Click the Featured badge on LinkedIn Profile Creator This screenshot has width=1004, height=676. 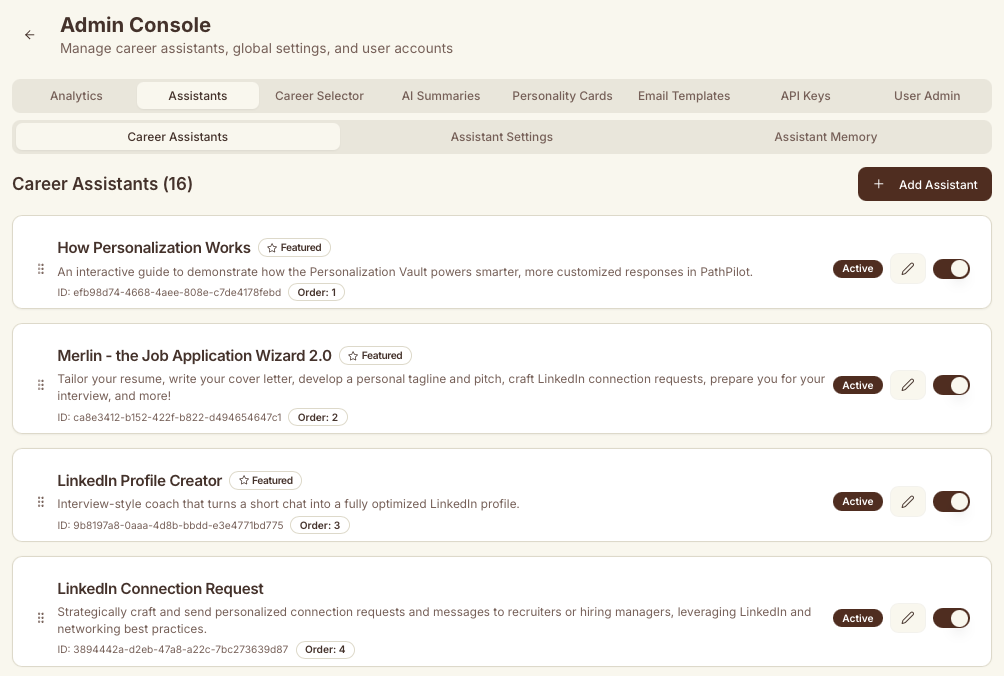click(266, 481)
